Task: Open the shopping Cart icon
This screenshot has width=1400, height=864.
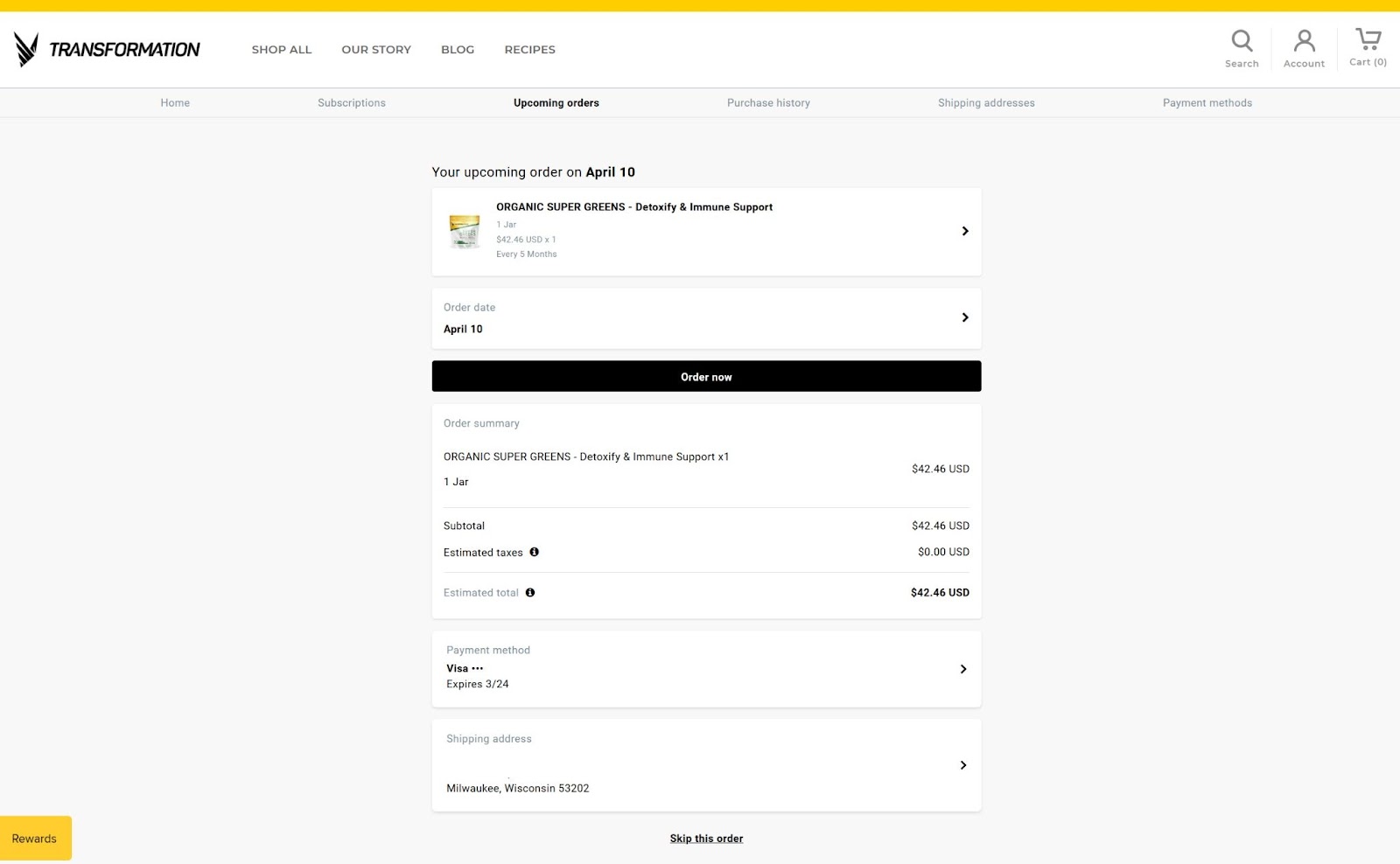Action: [1368, 39]
